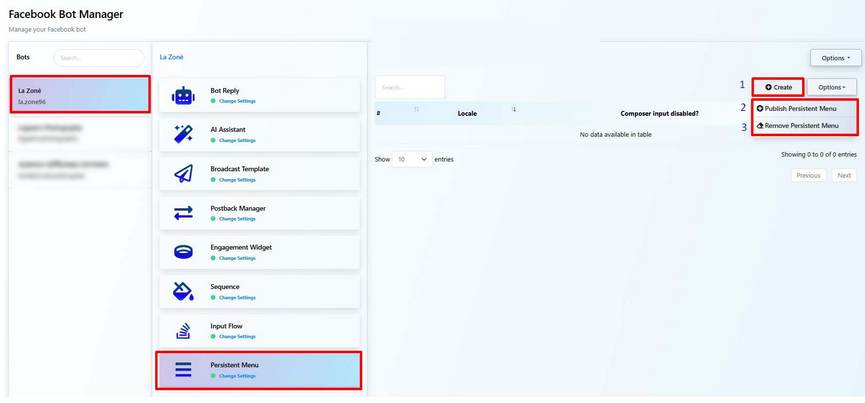The width and height of the screenshot is (865, 403).
Task: Click the Next pagination button
Action: (x=844, y=175)
